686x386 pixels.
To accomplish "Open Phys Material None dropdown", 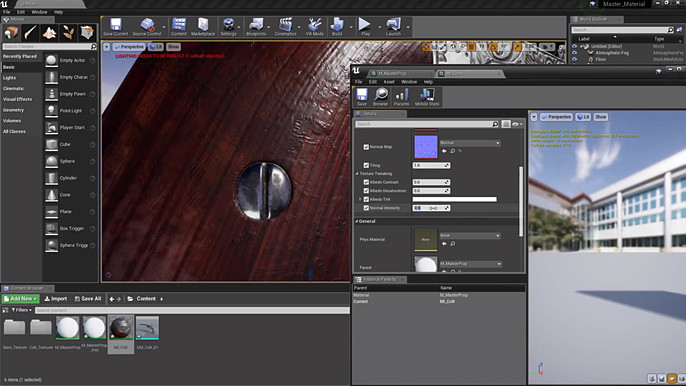I will (470, 235).
